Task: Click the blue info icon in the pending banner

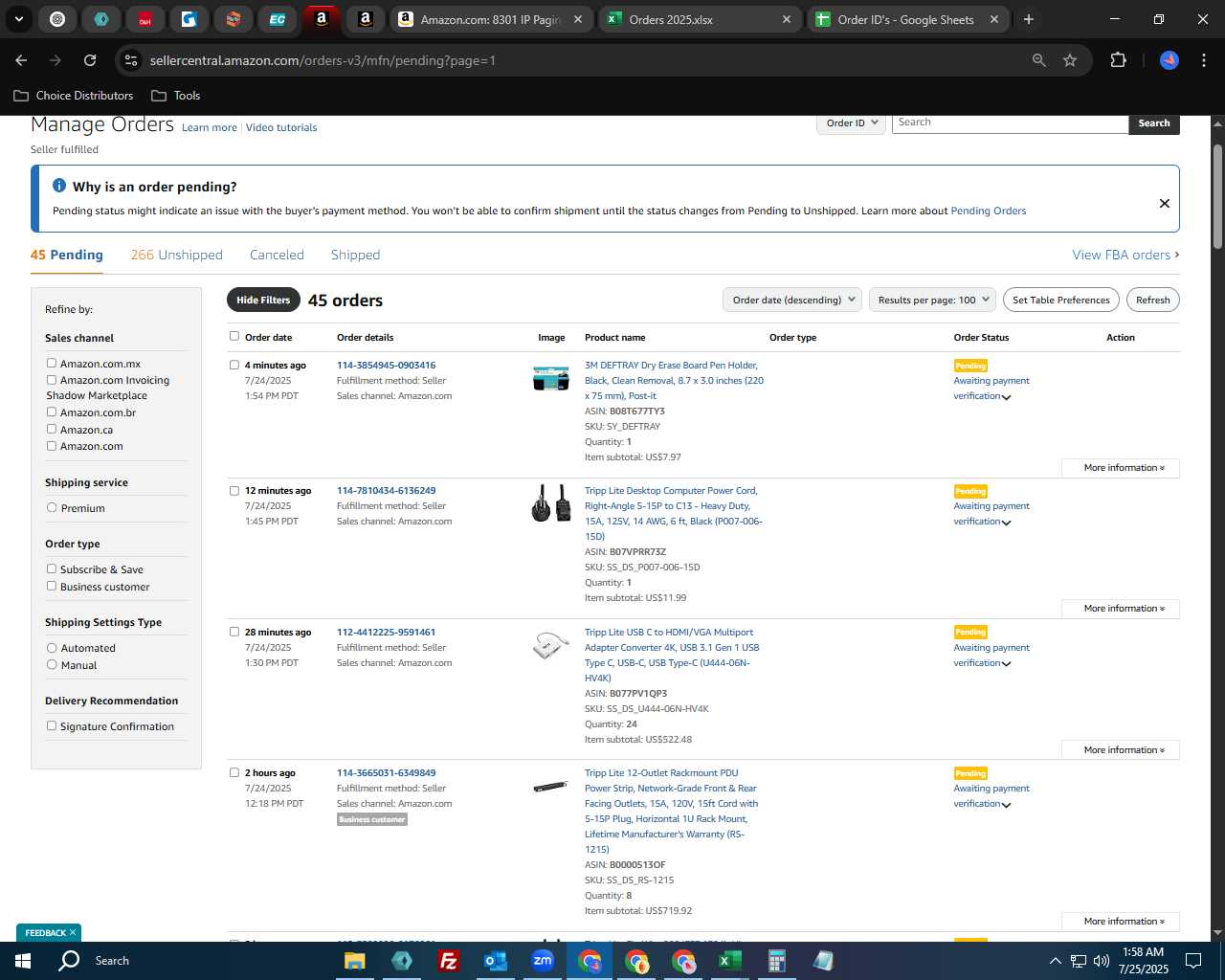Action: (59, 186)
